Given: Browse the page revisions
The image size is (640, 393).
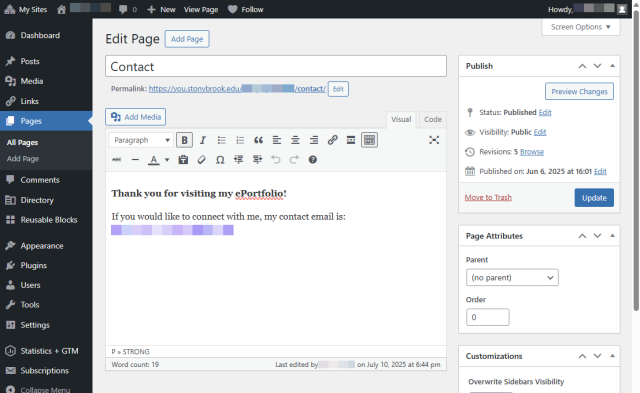Looking at the screenshot, I should point(532,151).
